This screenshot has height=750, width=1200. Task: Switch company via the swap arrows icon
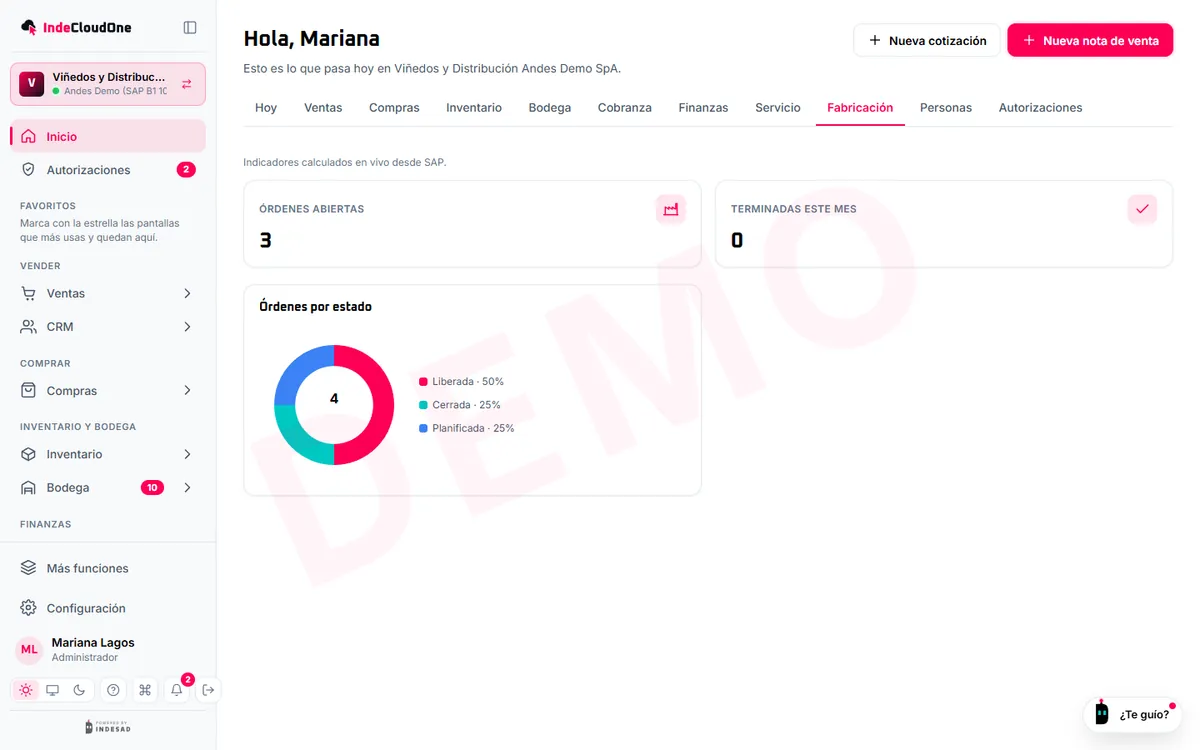[x=187, y=84]
